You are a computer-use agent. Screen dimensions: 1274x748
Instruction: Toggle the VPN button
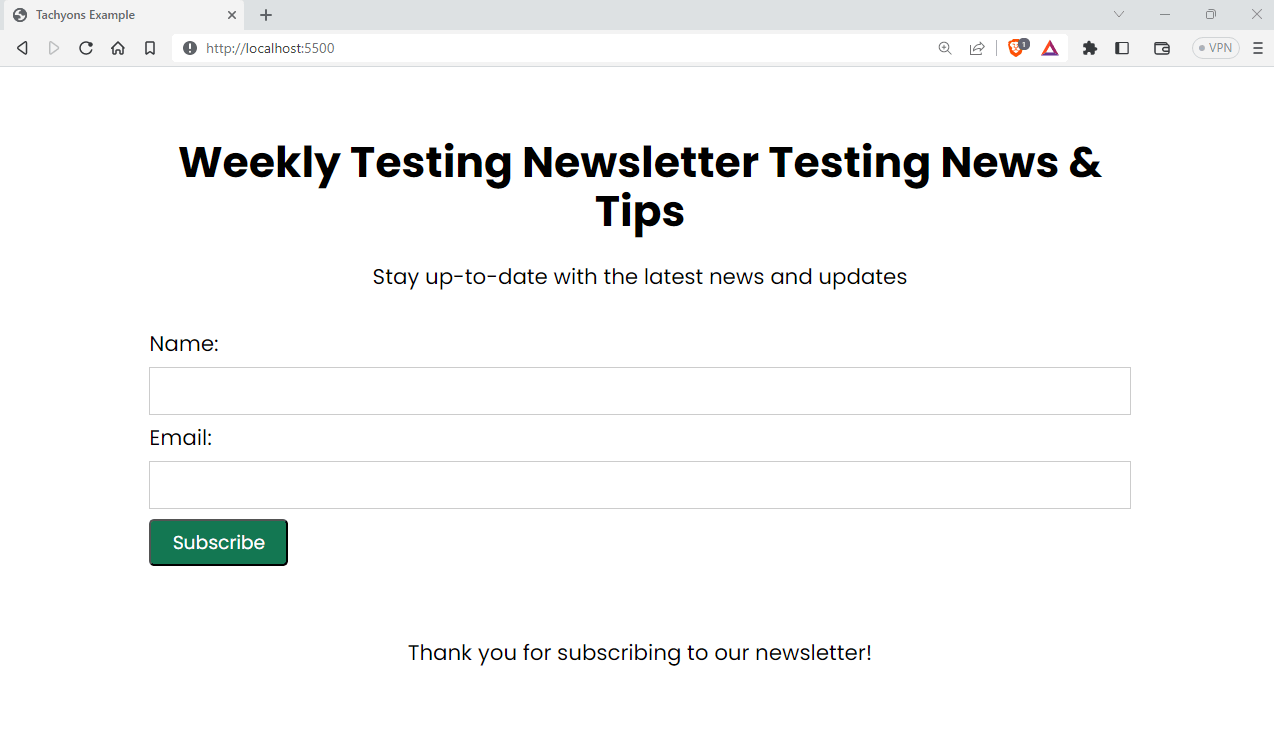point(1215,48)
